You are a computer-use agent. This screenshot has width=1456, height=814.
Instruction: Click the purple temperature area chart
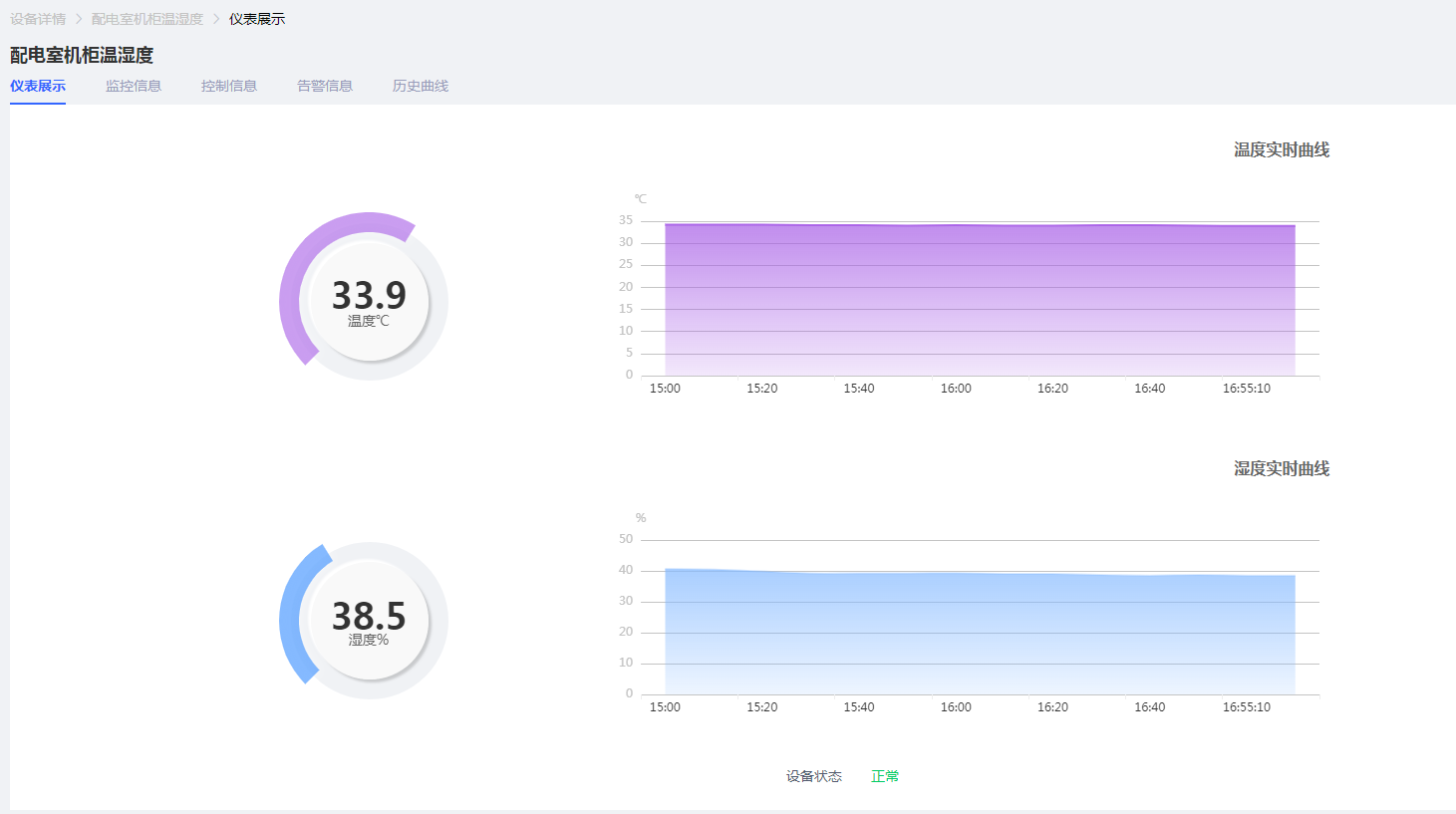pyautogui.click(x=977, y=299)
